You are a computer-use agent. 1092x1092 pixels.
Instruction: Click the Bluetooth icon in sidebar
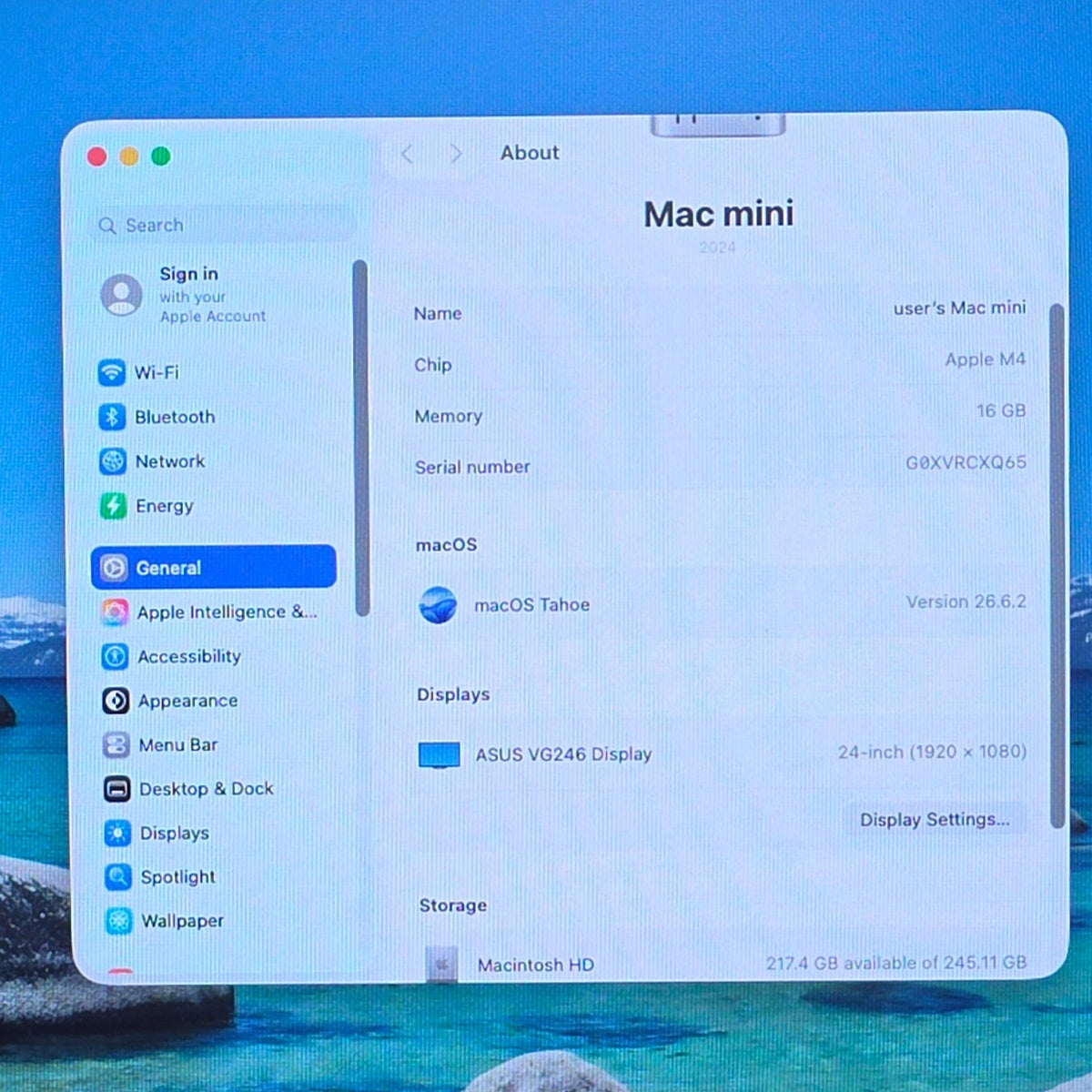[x=112, y=417]
